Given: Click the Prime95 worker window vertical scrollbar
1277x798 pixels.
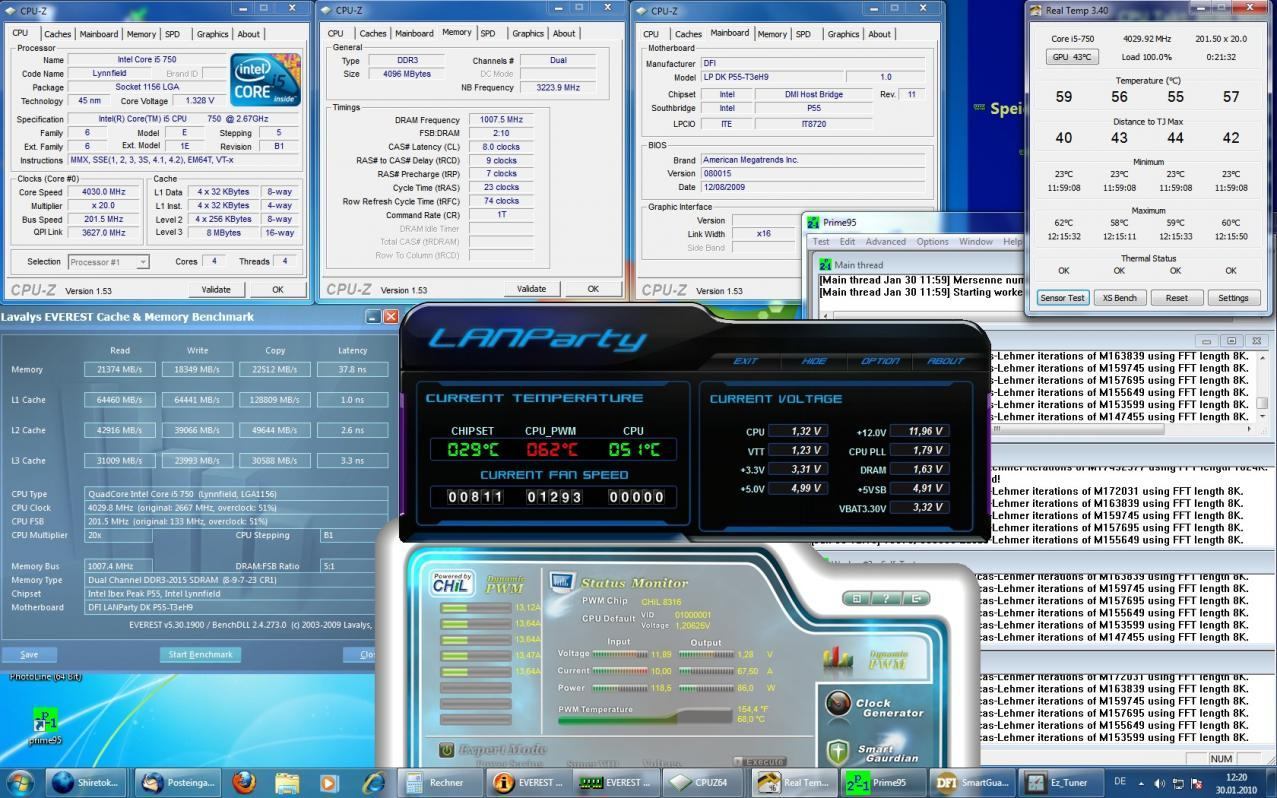Looking at the screenshot, I should click(x=1262, y=386).
